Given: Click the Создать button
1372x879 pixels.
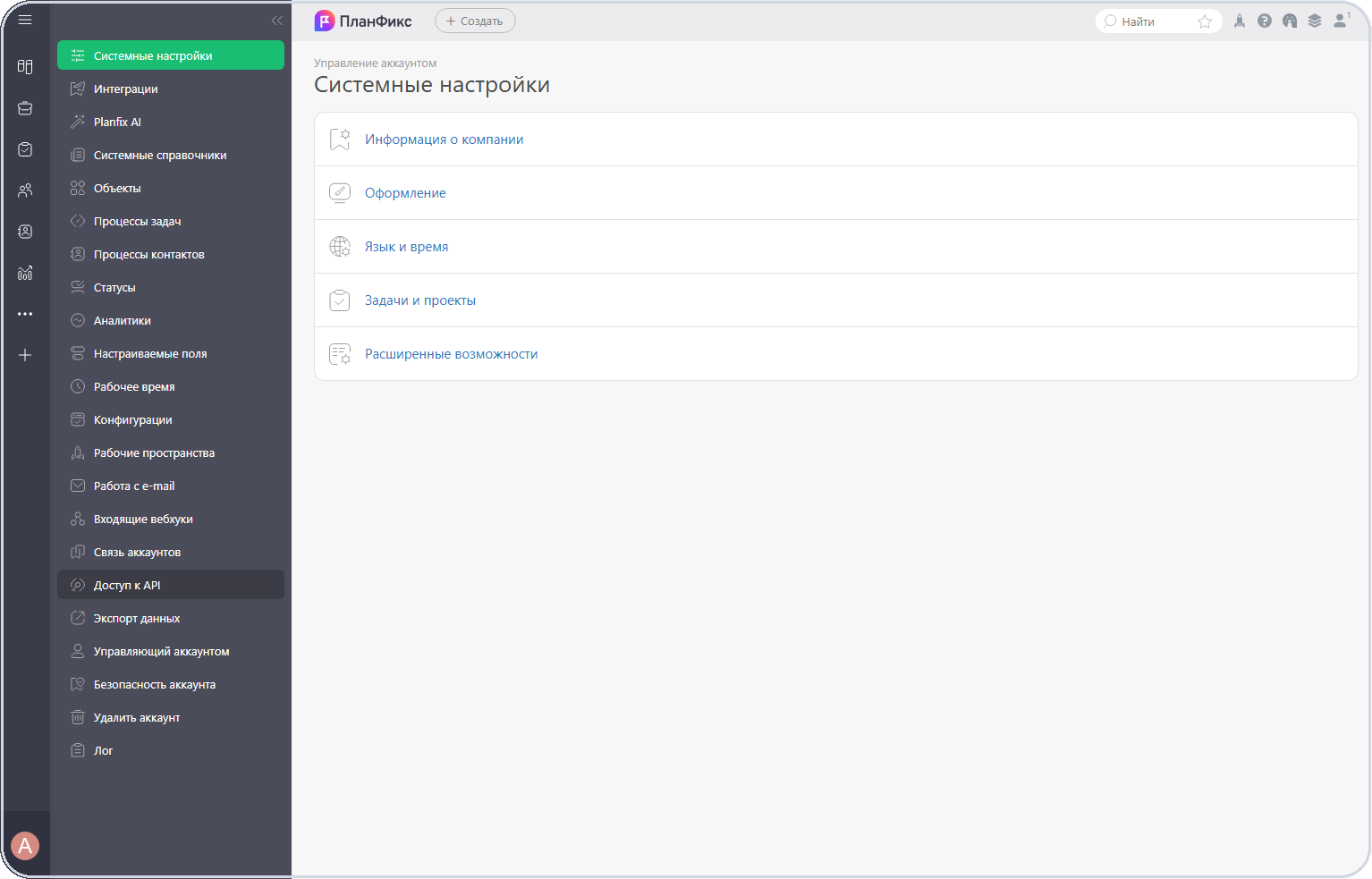Looking at the screenshot, I should click(475, 21).
